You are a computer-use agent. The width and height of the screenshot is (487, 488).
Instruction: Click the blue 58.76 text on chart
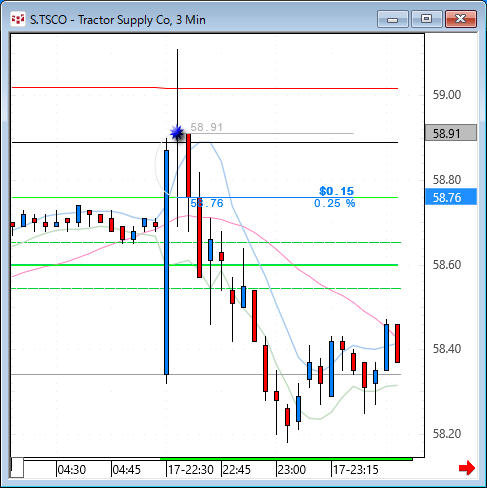(x=207, y=203)
